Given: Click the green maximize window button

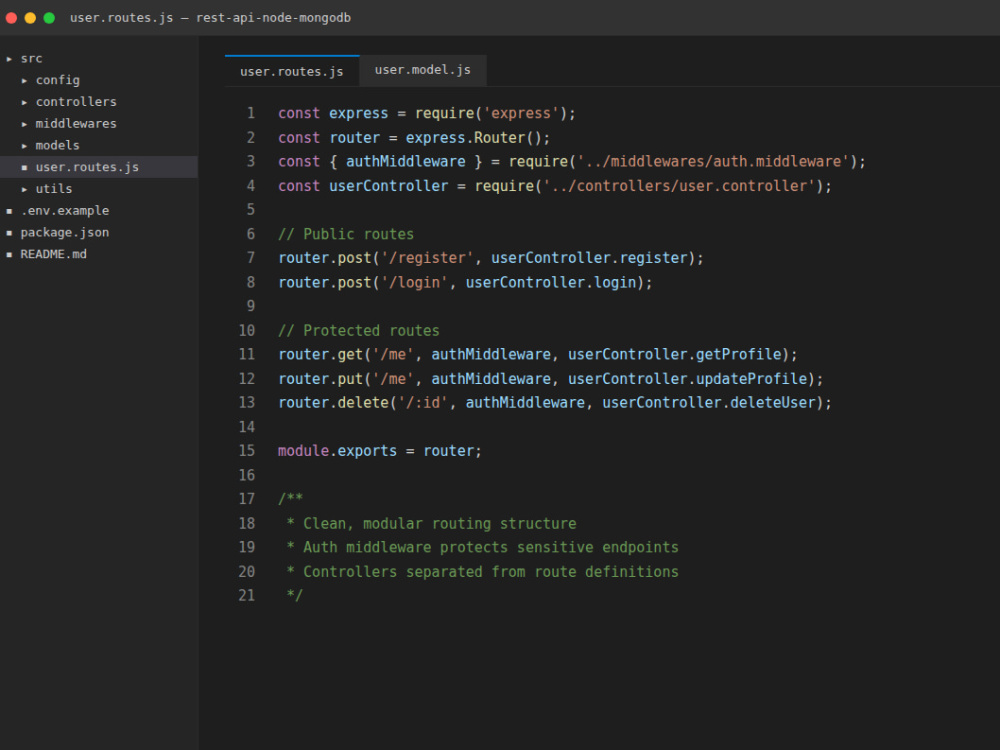Looking at the screenshot, I should pyautogui.click(x=49, y=18).
